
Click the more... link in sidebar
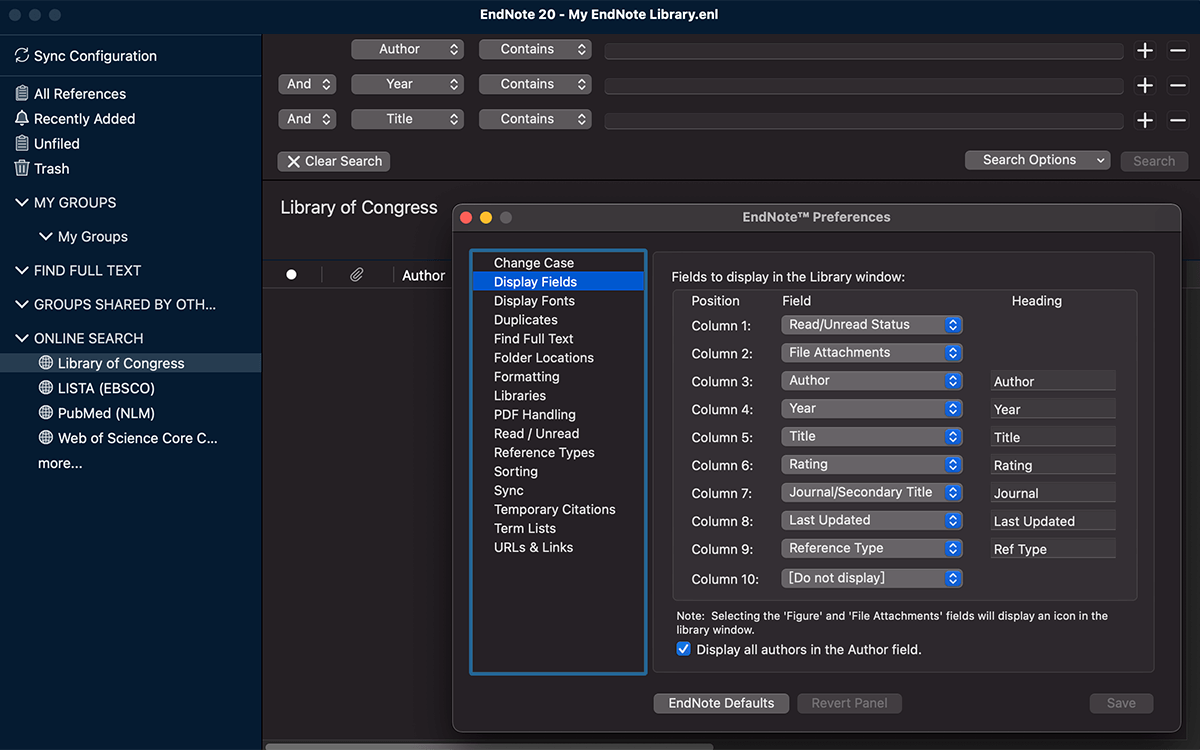click(x=60, y=463)
